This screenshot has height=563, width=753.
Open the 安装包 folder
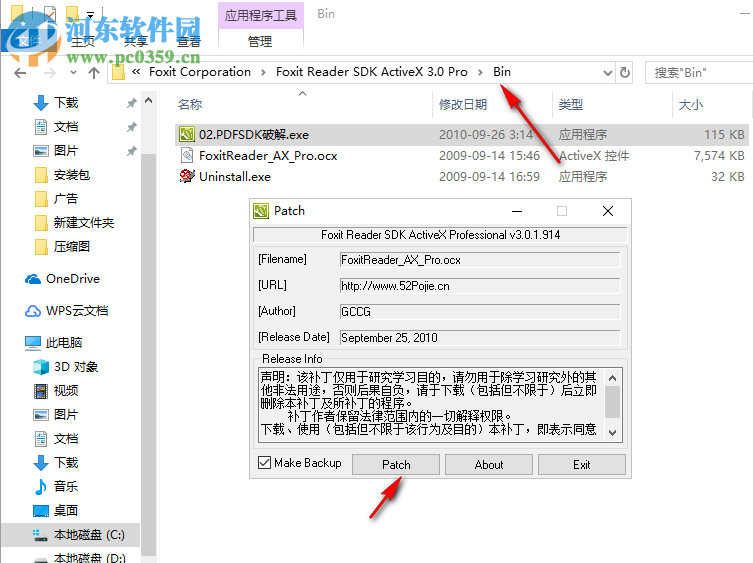click(x=72, y=175)
